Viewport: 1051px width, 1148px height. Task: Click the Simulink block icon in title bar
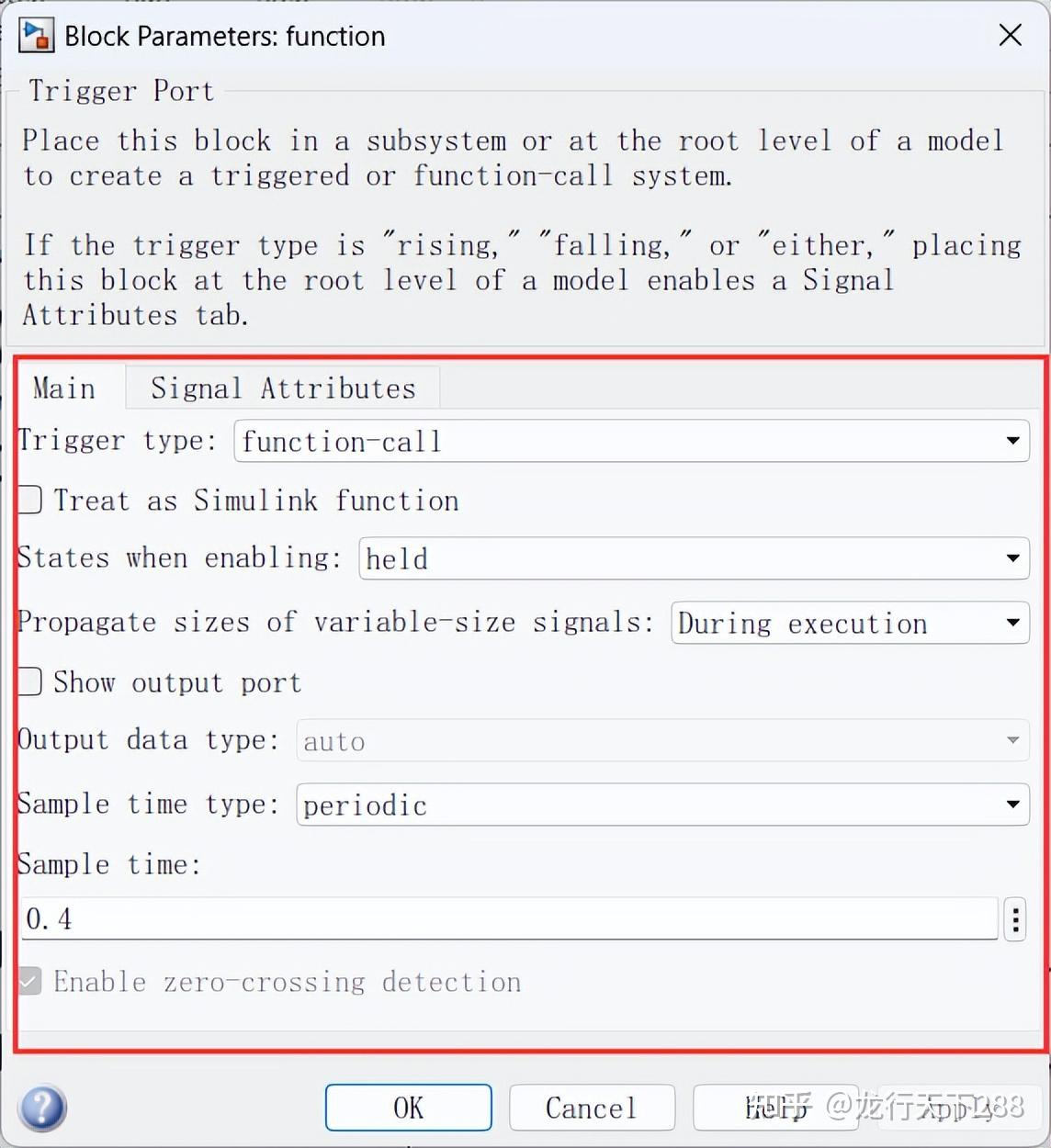tap(37, 36)
